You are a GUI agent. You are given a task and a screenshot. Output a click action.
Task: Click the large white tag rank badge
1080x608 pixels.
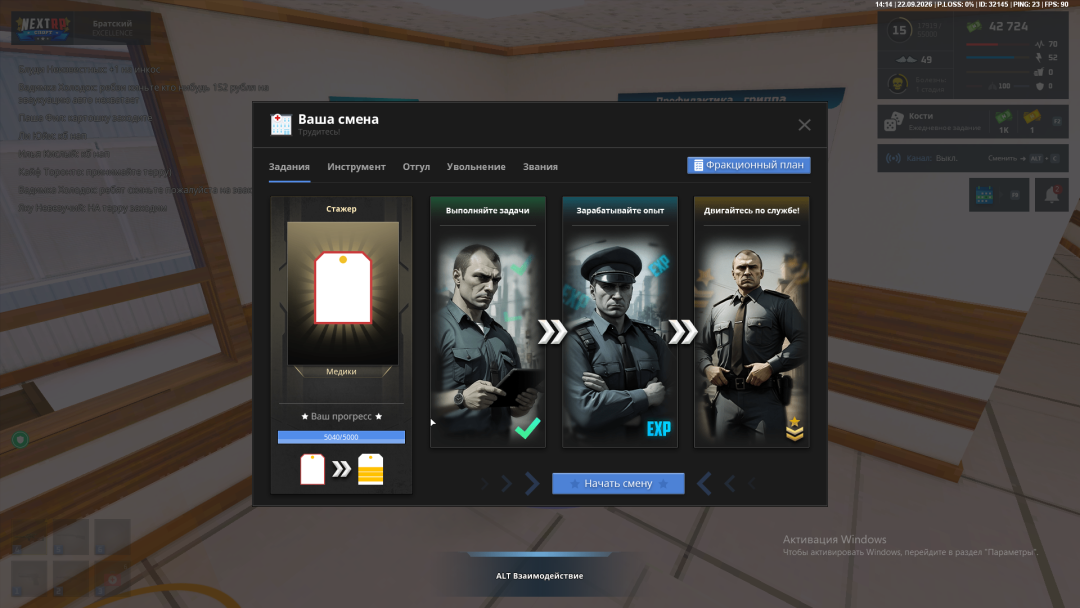point(343,288)
